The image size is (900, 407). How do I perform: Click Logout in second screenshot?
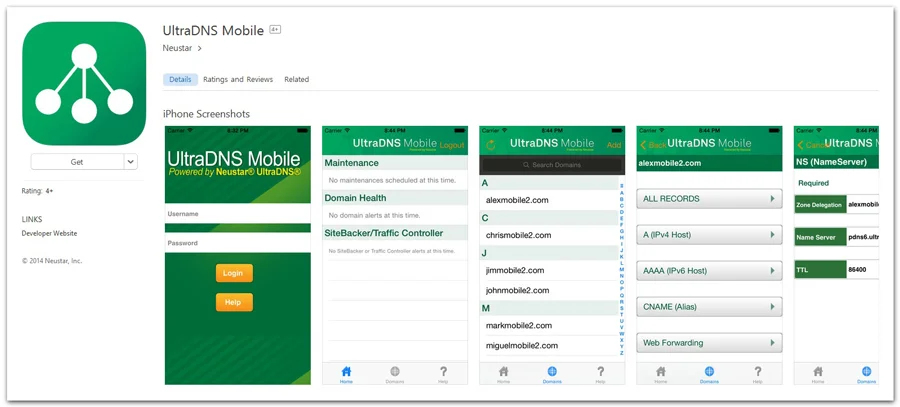[x=452, y=145]
